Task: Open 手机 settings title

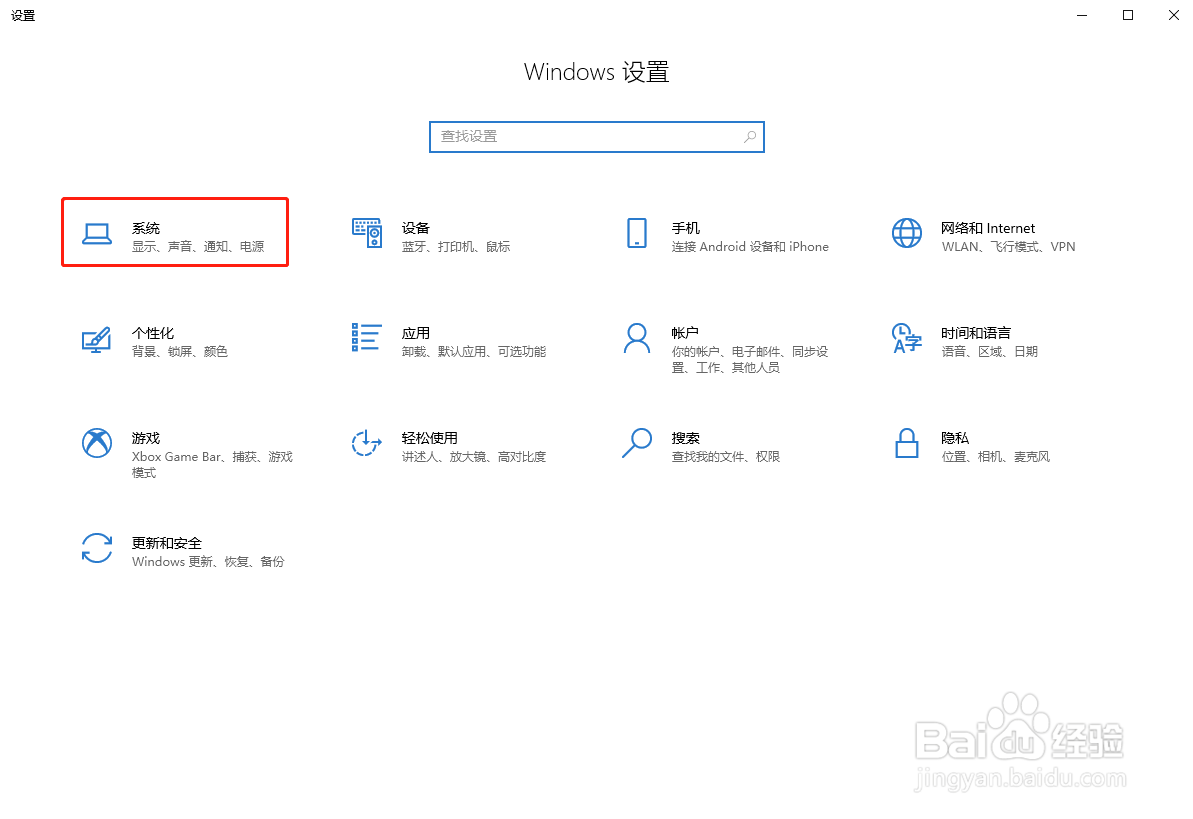Action: (x=686, y=228)
